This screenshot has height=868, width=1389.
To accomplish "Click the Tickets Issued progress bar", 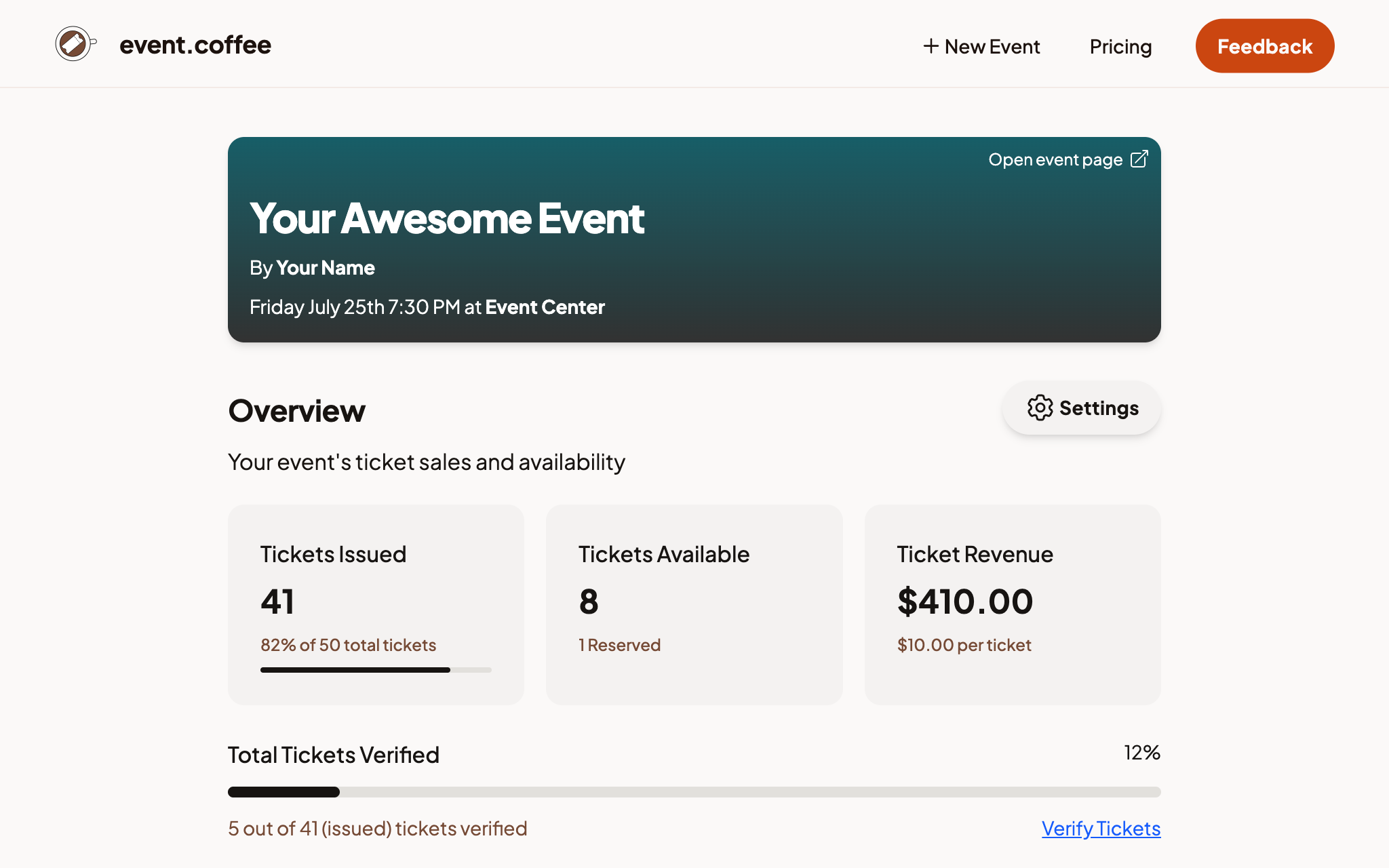I will coord(376,670).
